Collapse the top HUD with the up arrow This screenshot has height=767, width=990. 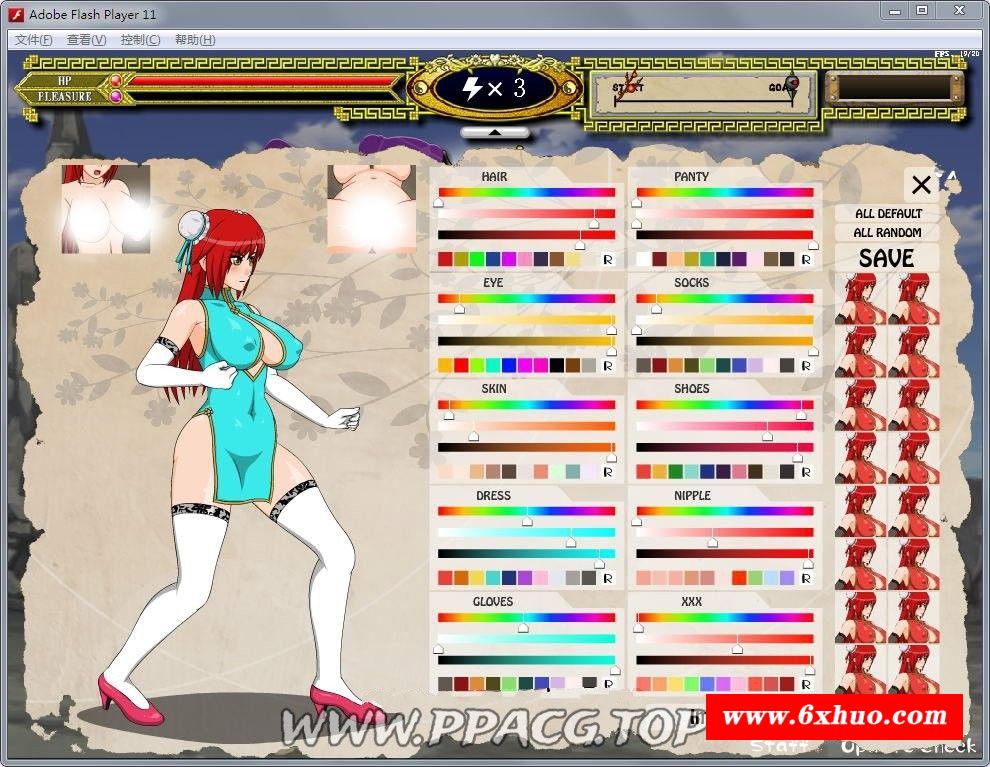(494, 132)
